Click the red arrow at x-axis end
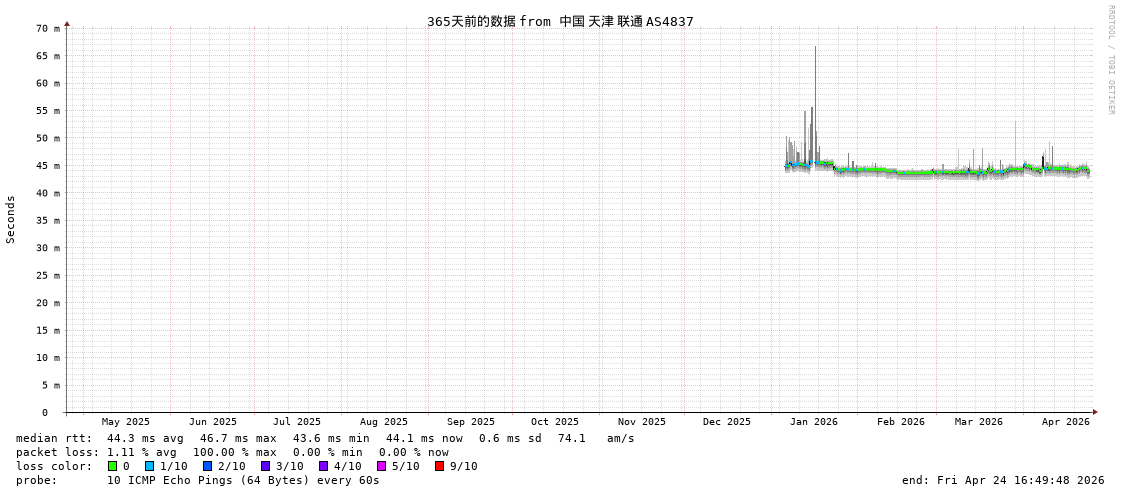This screenshot has width=1121, height=494. click(1095, 412)
